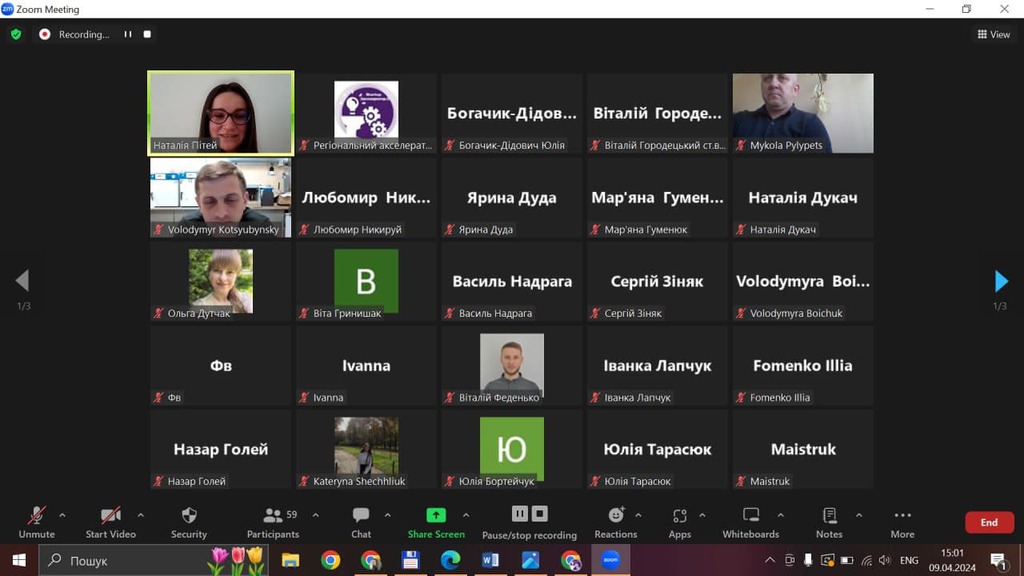Pause the recording in top bar

(128, 34)
